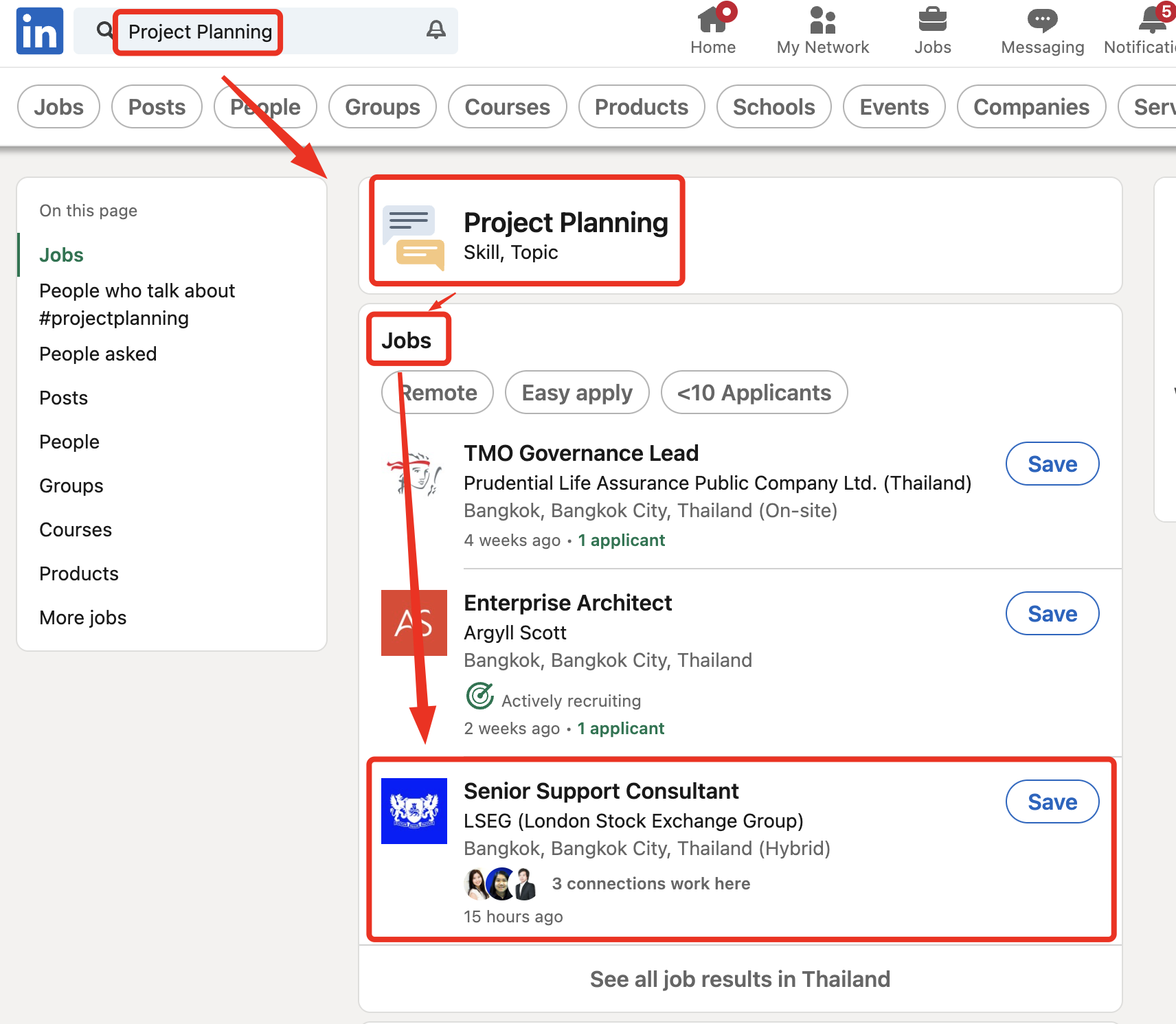Open Enterprise Architect job posting
1176x1024 pixels.
click(567, 603)
